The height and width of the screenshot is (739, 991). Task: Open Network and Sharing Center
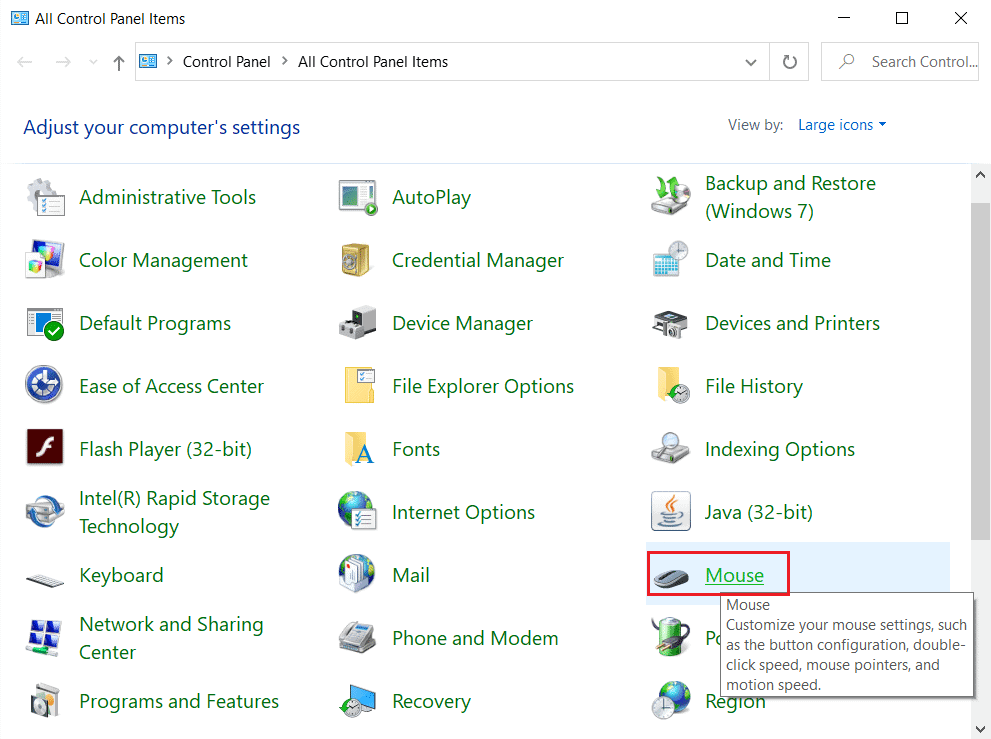(x=170, y=637)
